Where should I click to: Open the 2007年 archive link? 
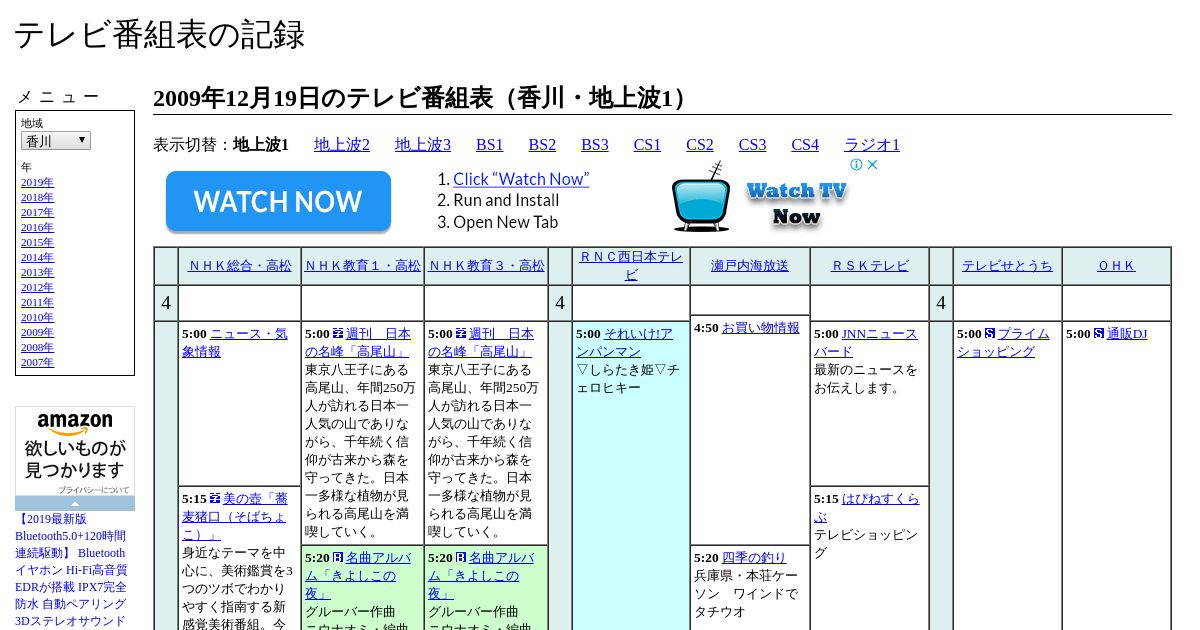coord(37,363)
